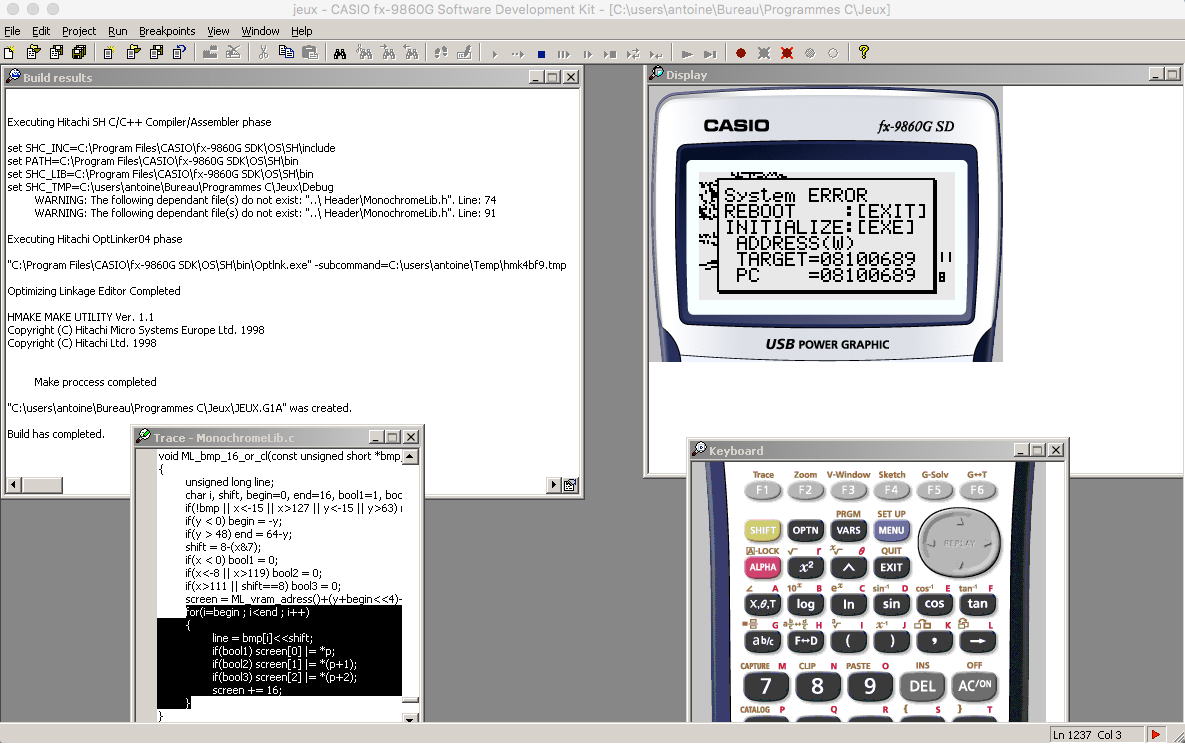Open the Help menu
The width and height of the screenshot is (1185, 744).
pos(302,31)
